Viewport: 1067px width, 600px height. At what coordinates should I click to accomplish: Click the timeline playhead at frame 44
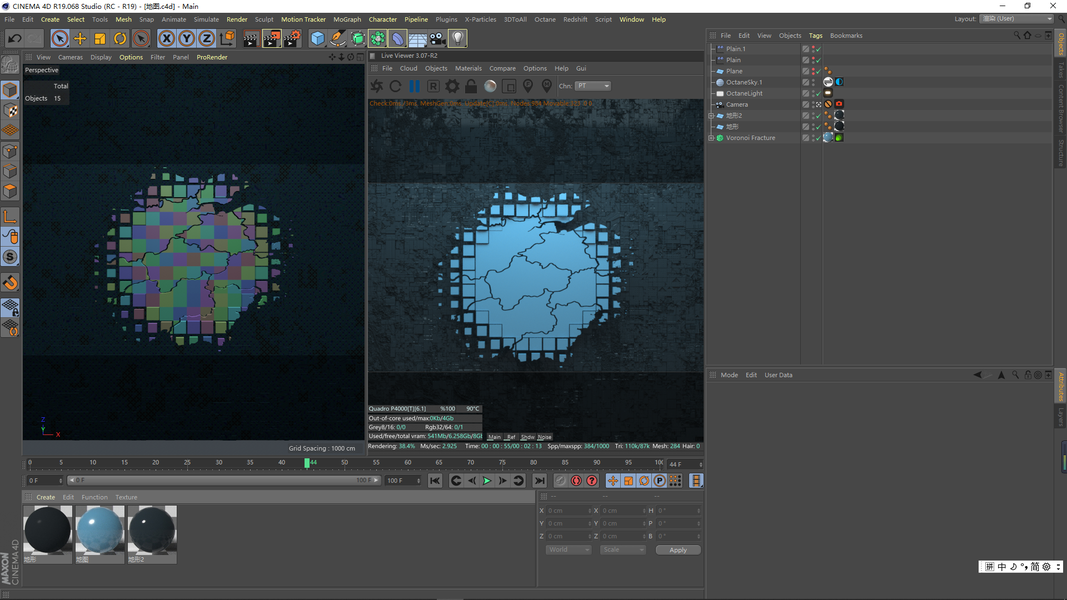[x=307, y=463]
